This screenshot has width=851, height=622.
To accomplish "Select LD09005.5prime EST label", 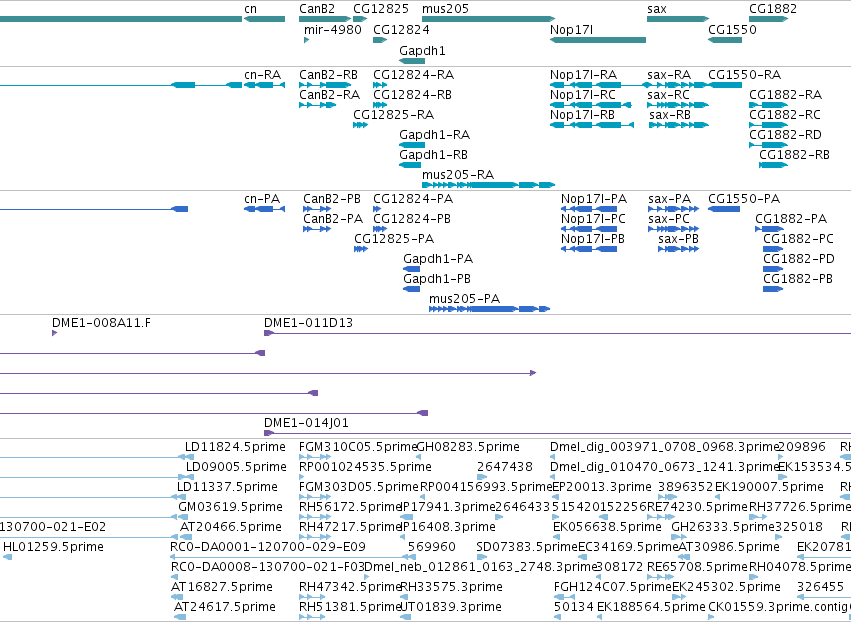I will (236, 467).
